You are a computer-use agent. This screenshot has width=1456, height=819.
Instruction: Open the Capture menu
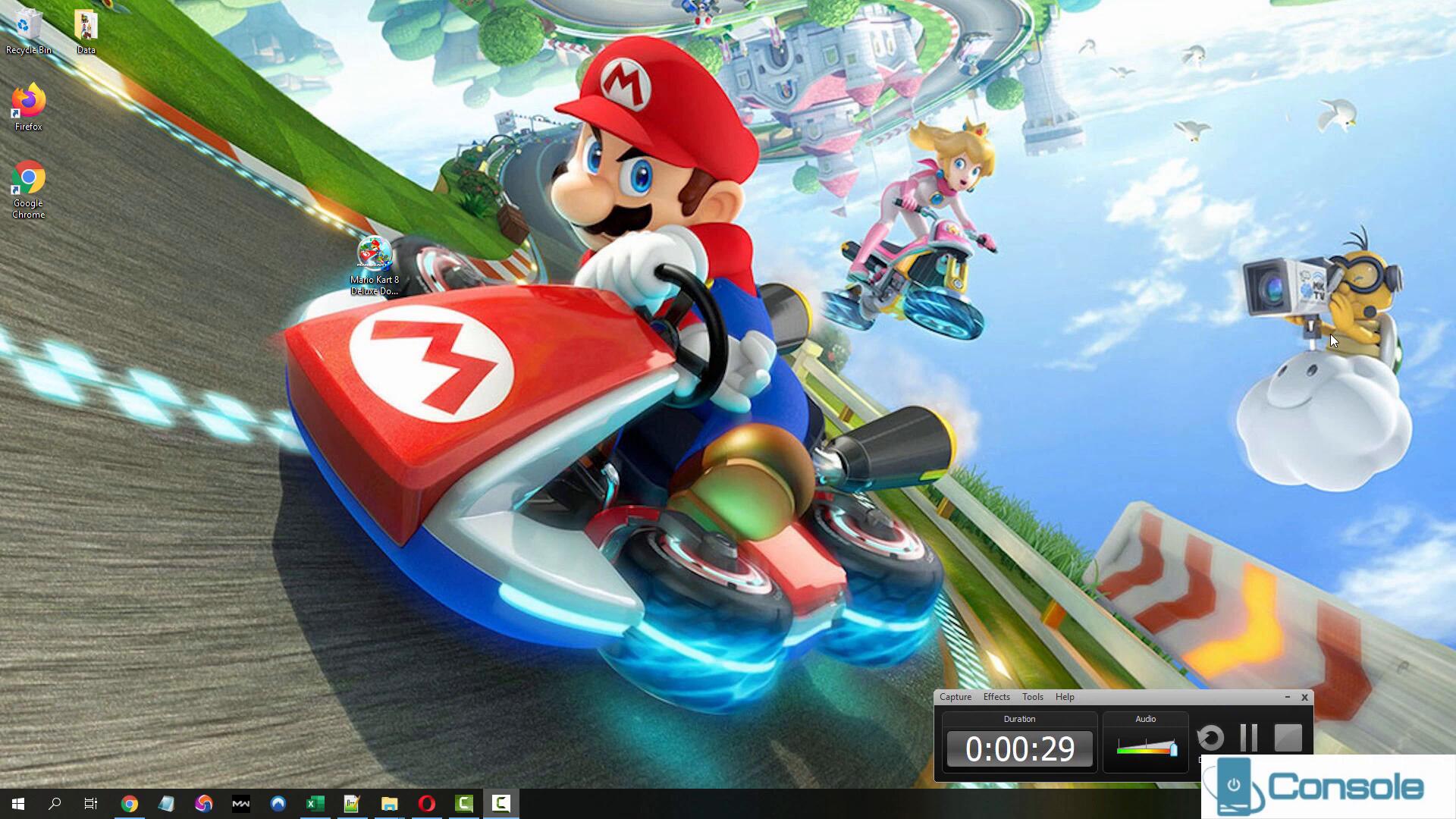[x=955, y=697]
